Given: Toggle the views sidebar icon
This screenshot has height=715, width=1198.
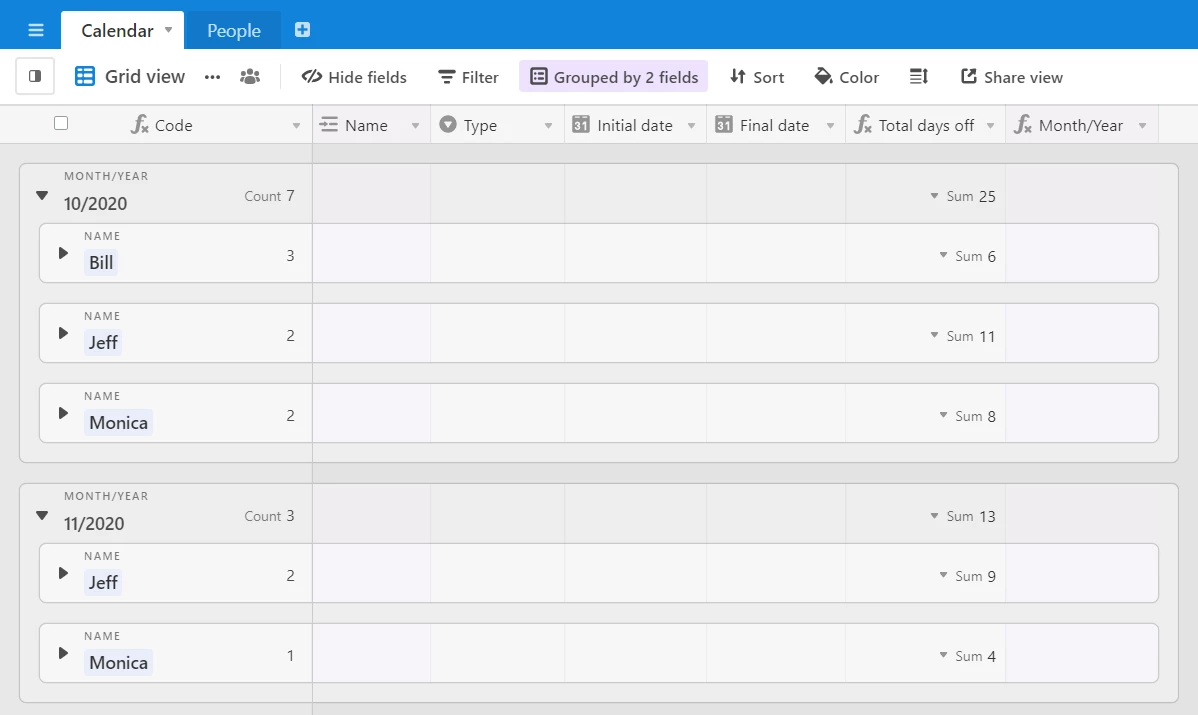Looking at the screenshot, I should click(35, 76).
